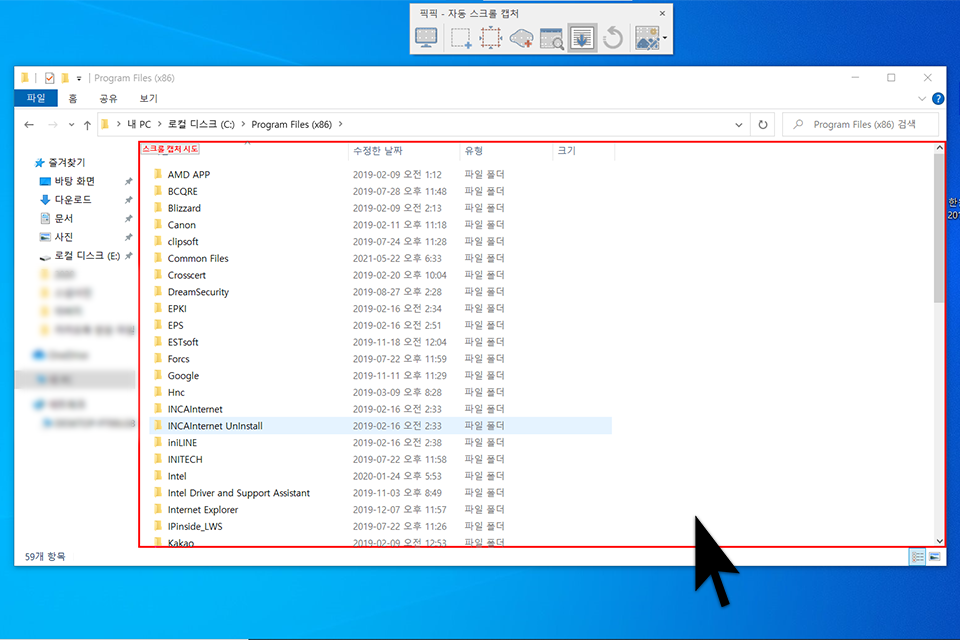Open the 보기 ribbon tab

(x=148, y=98)
